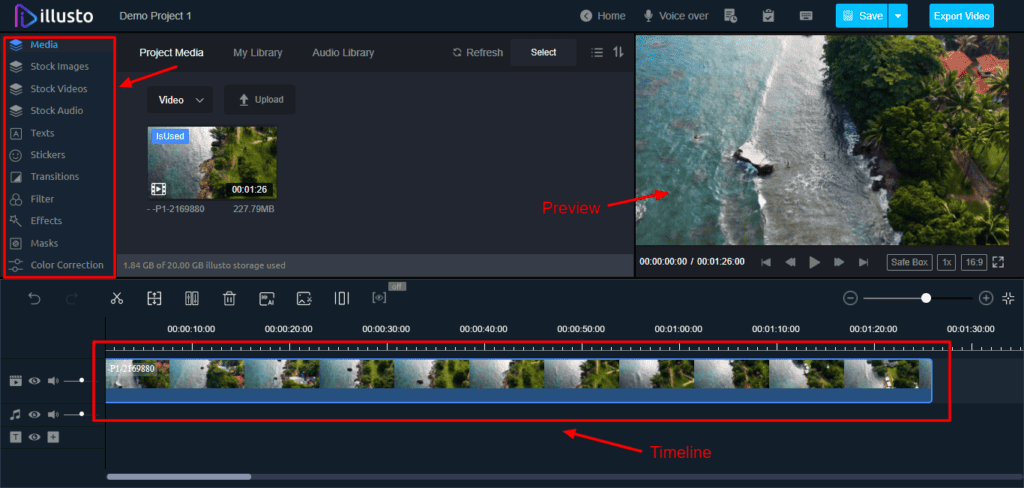Start a Voice over recording

coord(676,16)
